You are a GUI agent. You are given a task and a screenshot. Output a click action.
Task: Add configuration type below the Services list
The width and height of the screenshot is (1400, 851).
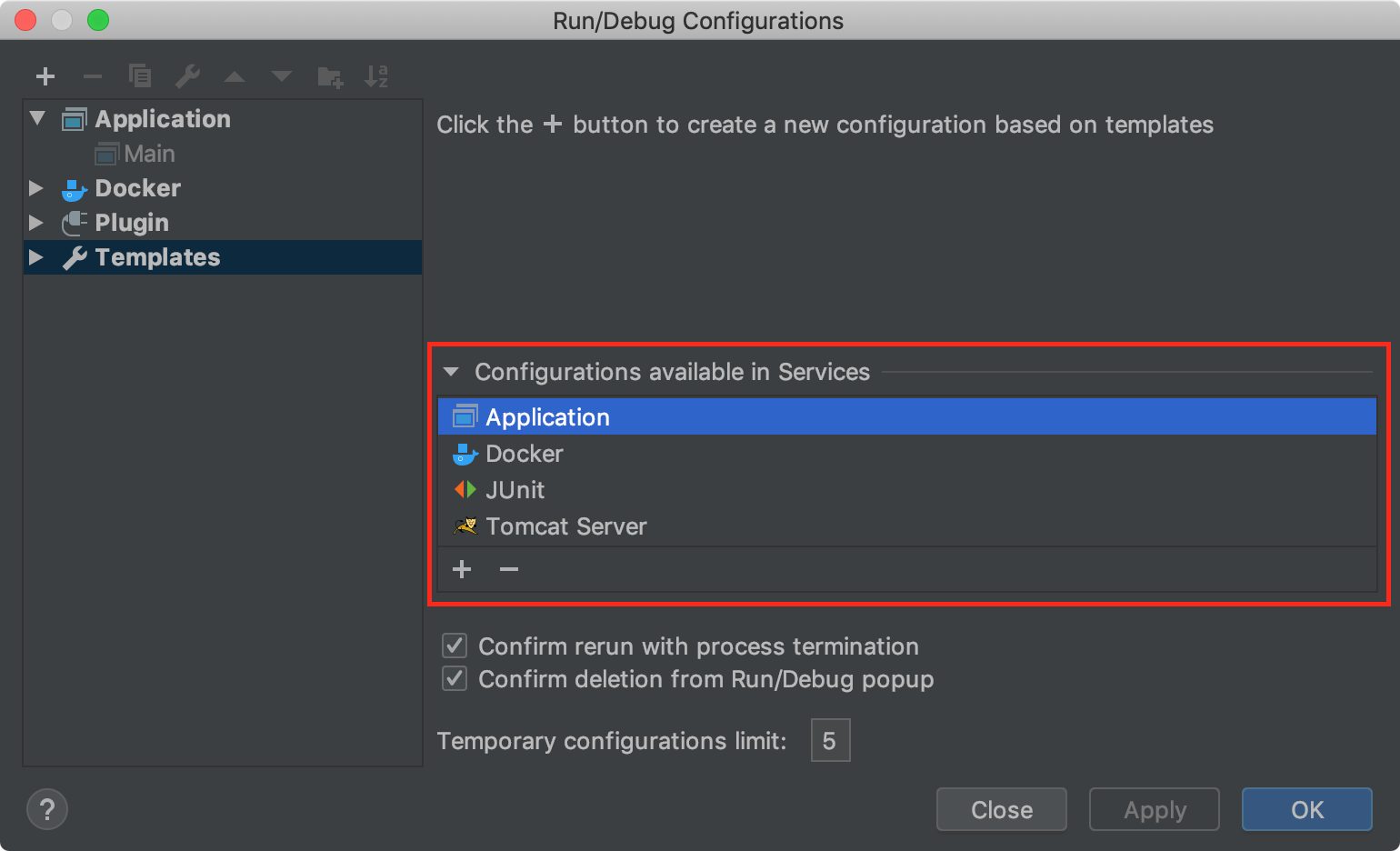(x=462, y=569)
